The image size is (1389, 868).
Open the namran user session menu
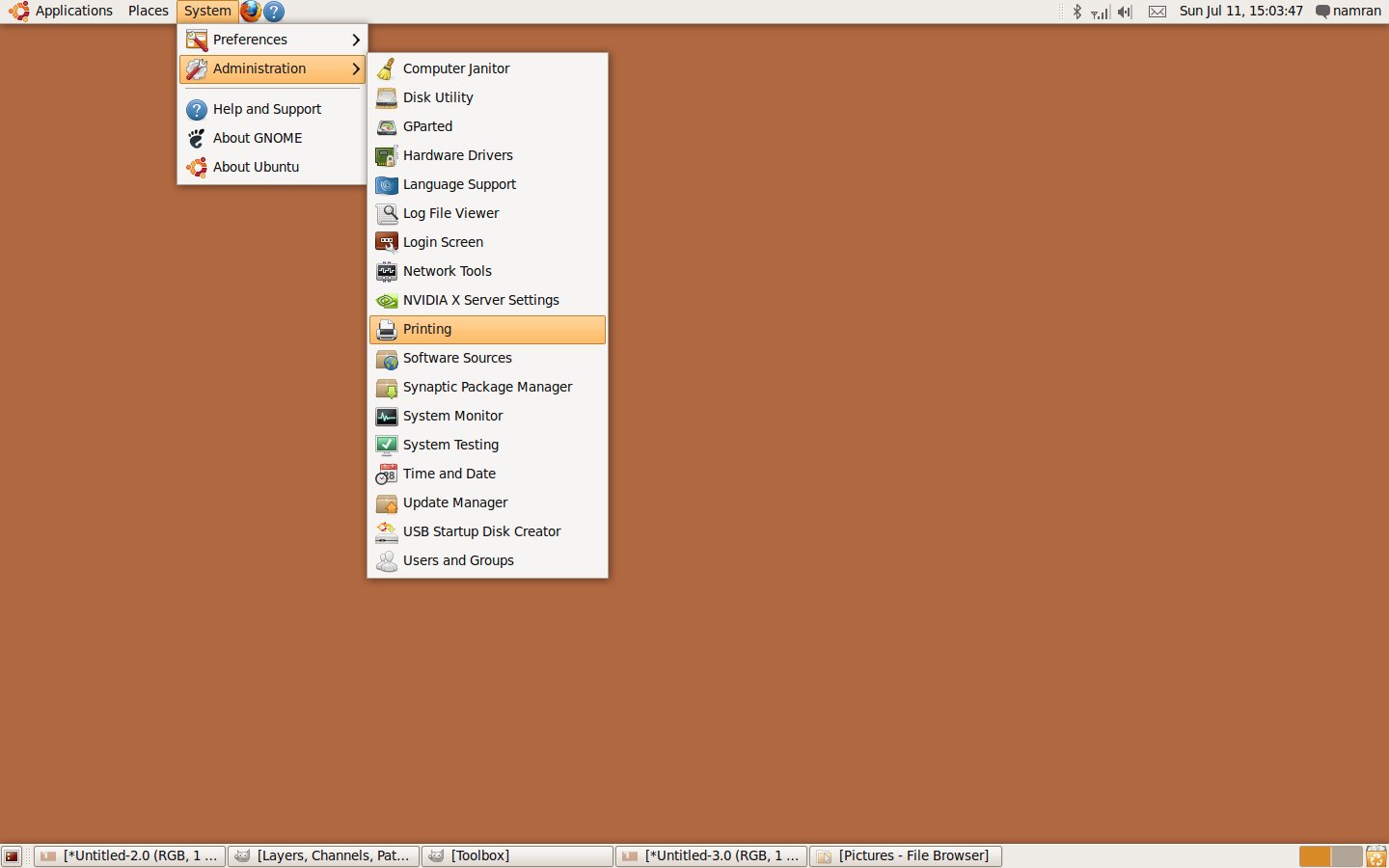click(1348, 12)
